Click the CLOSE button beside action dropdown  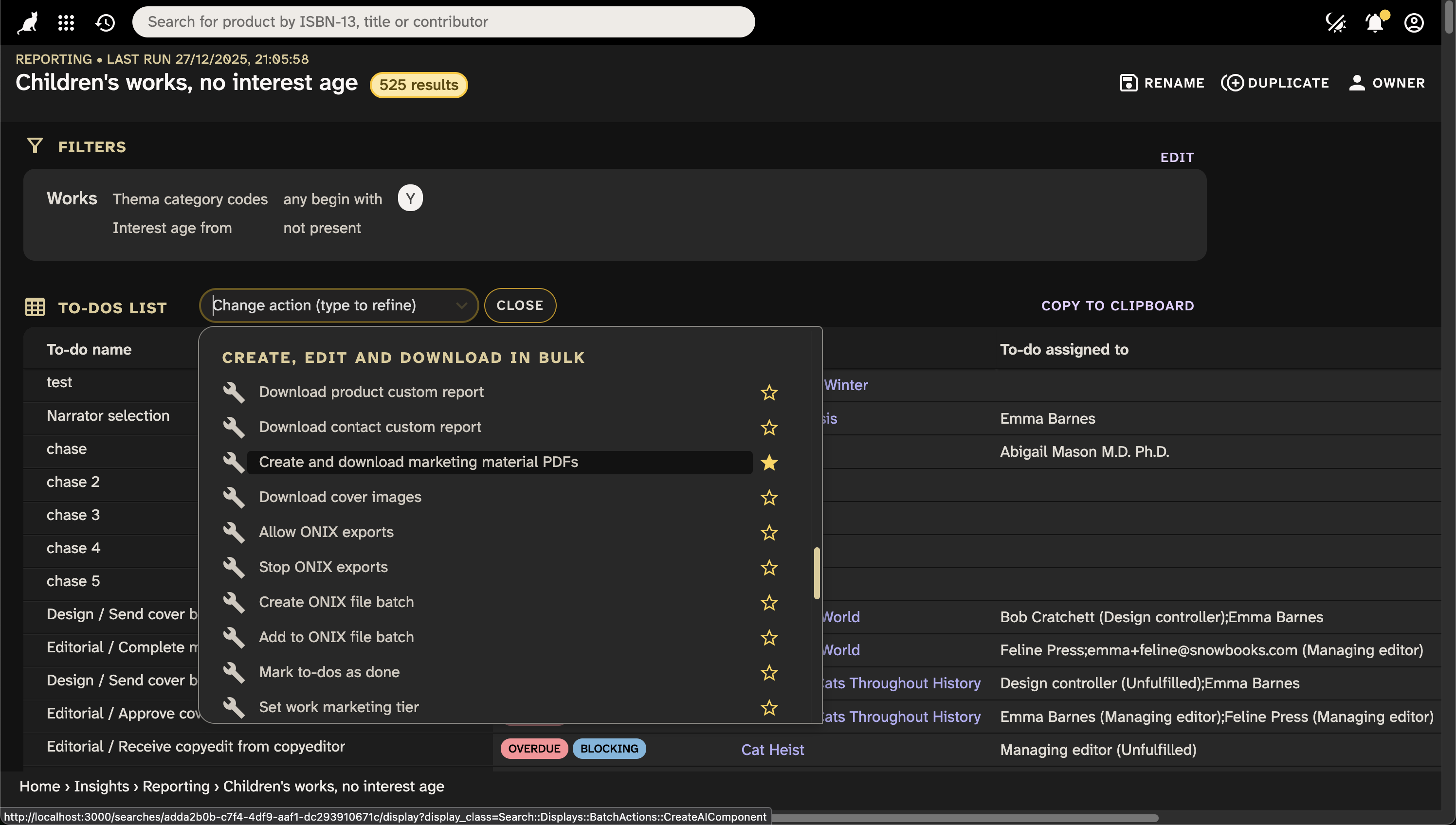pyautogui.click(x=519, y=305)
